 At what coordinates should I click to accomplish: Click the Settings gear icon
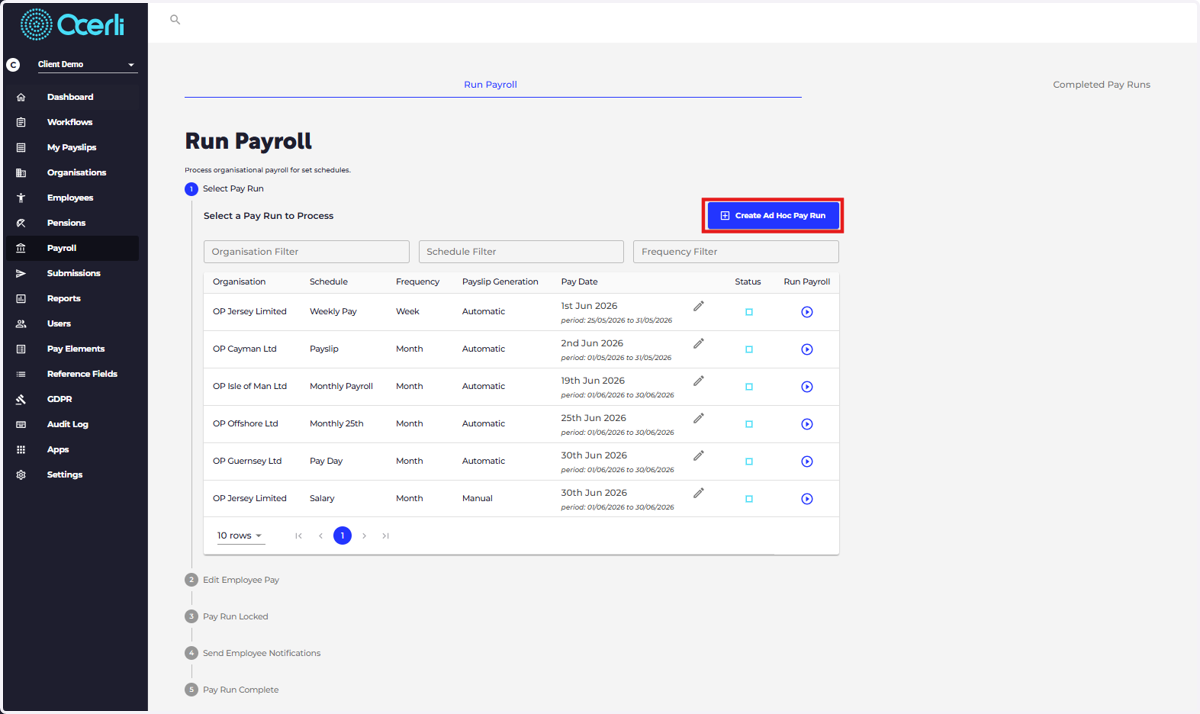tap(21, 475)
